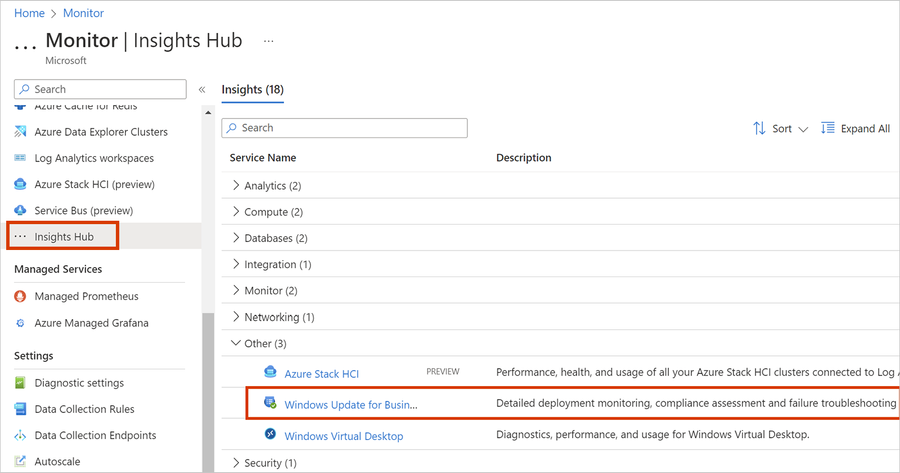
Task: Click the Windows Virtual Desktop row icon
Action: pyautogui.click(x=270, y=434)
